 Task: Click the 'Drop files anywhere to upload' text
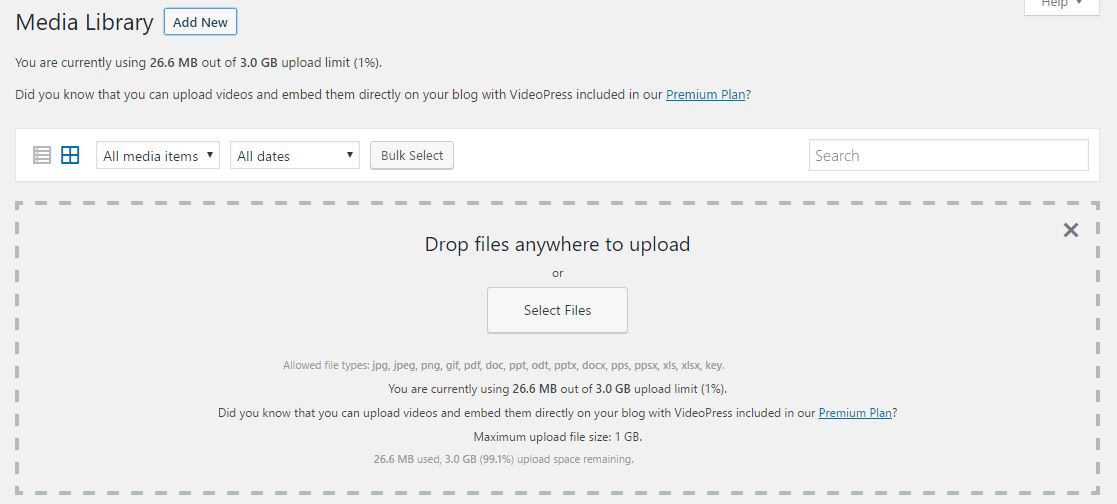pyautogui.click(x=557, y=245)
